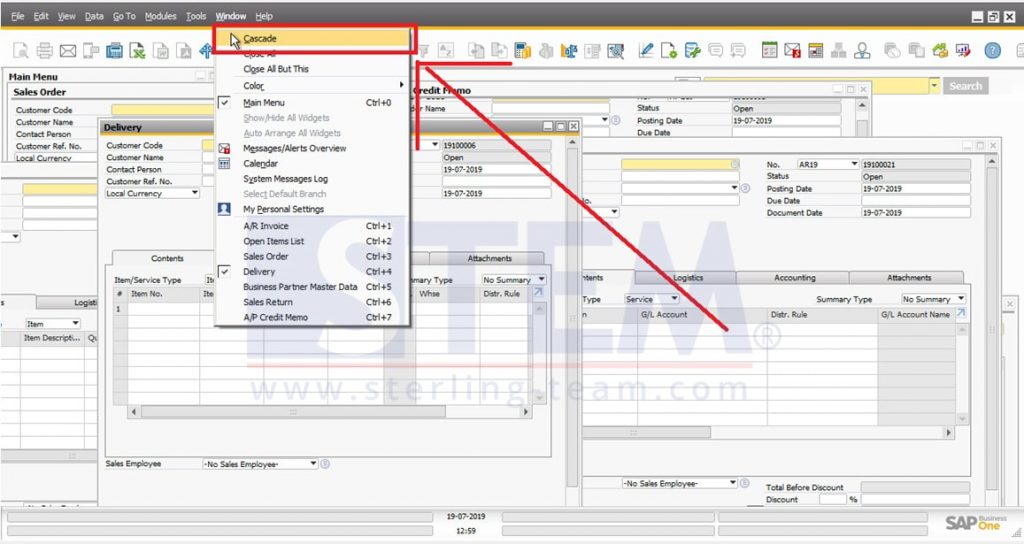Click the Discount percentage input field

832,499
